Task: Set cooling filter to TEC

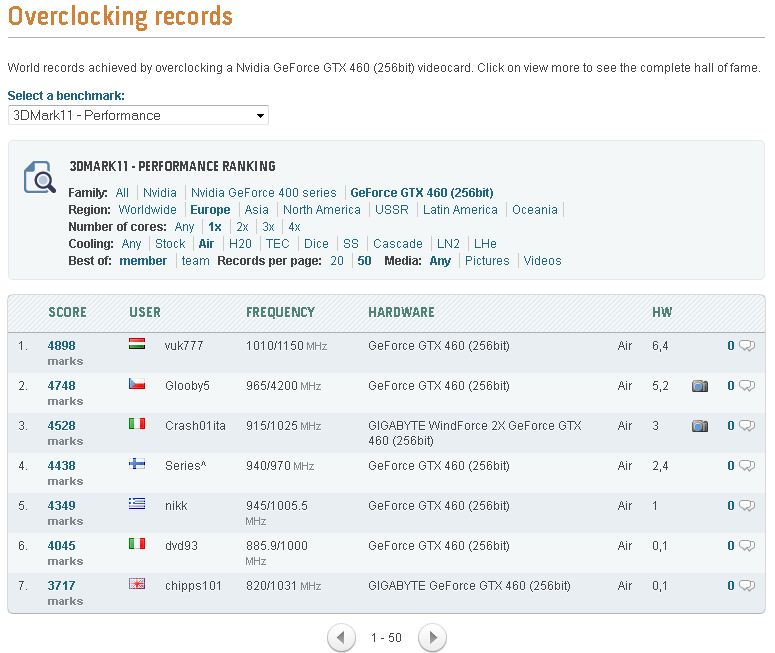Action: click(277, 244)
